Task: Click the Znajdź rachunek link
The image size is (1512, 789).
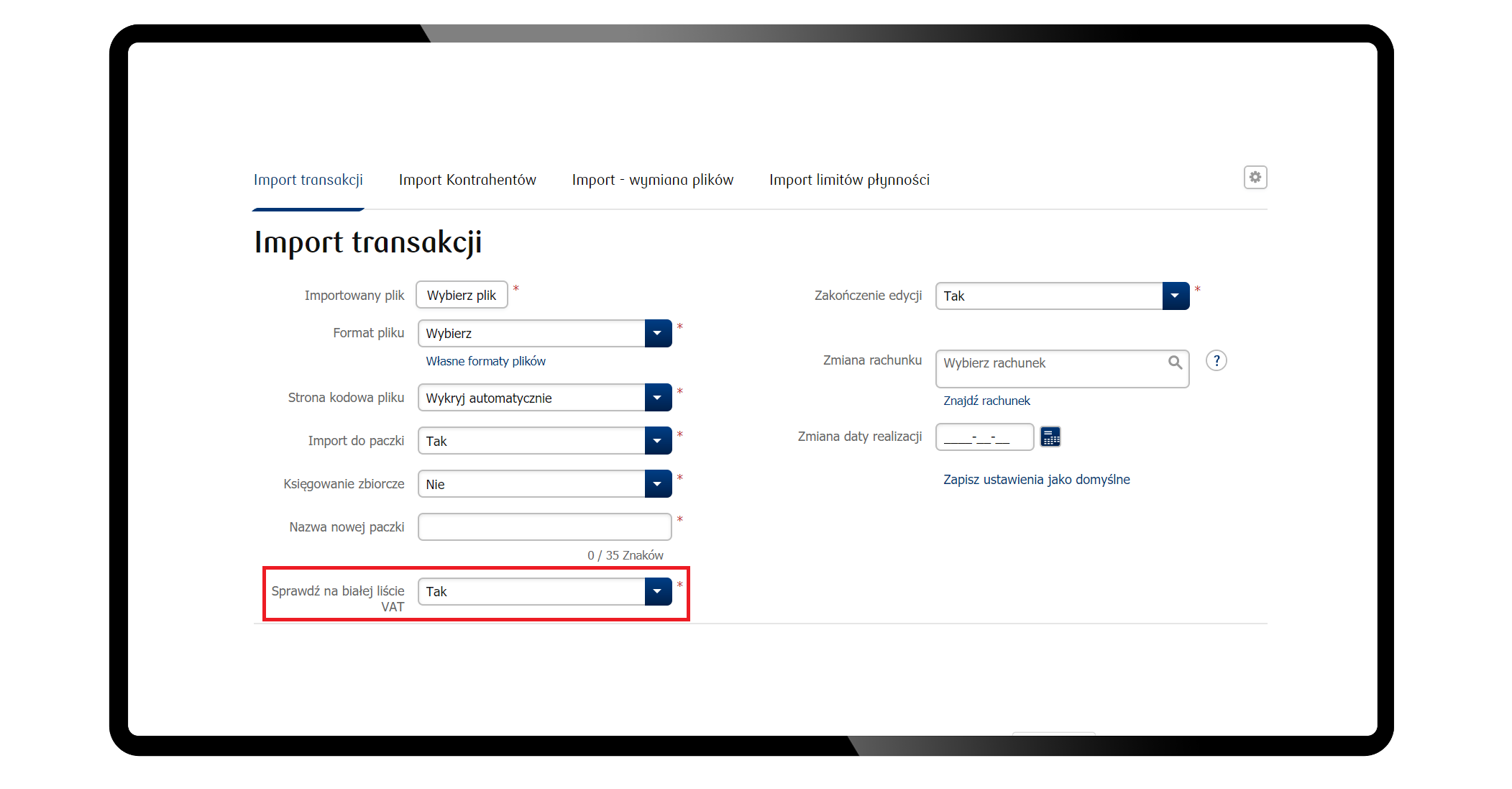Action: coord(986,401)
